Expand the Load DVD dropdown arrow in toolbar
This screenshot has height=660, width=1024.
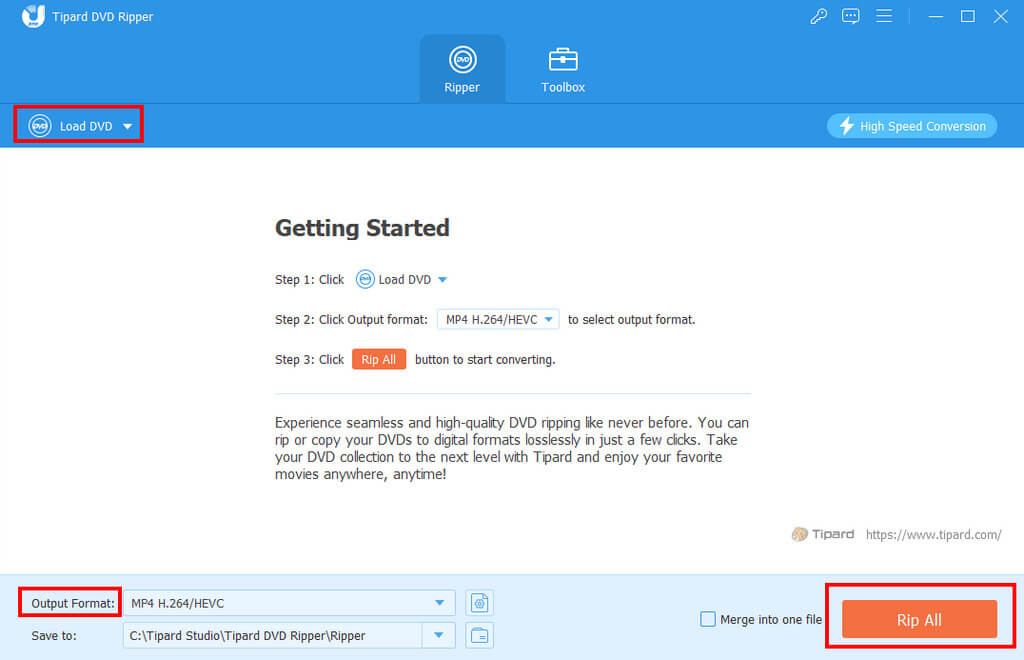[x=127, y=126]
